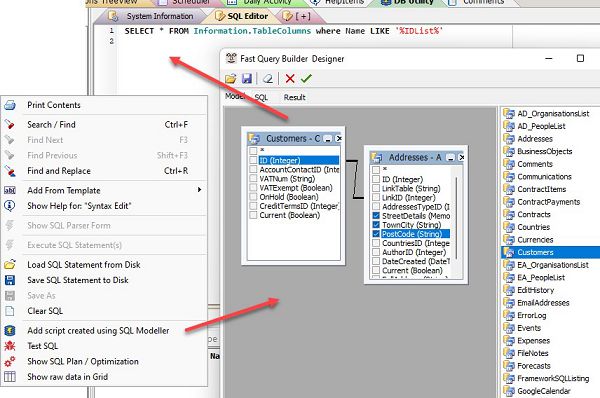
Task: Choose Add script created using SQL Modeller
Action: click(98, 331)
